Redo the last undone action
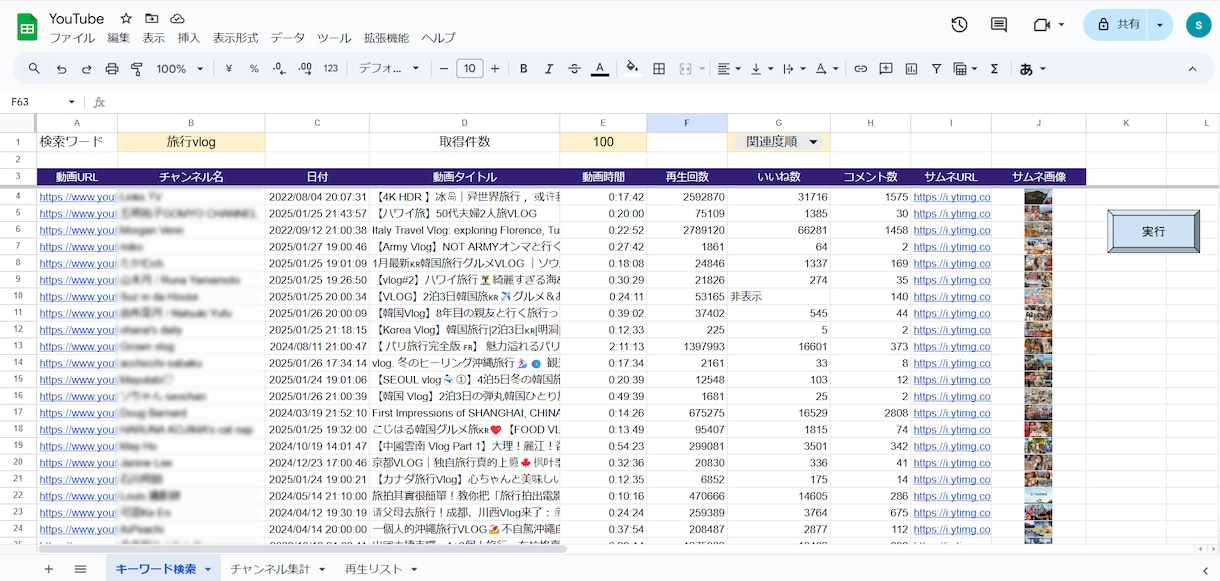 (x=87, y=69)
